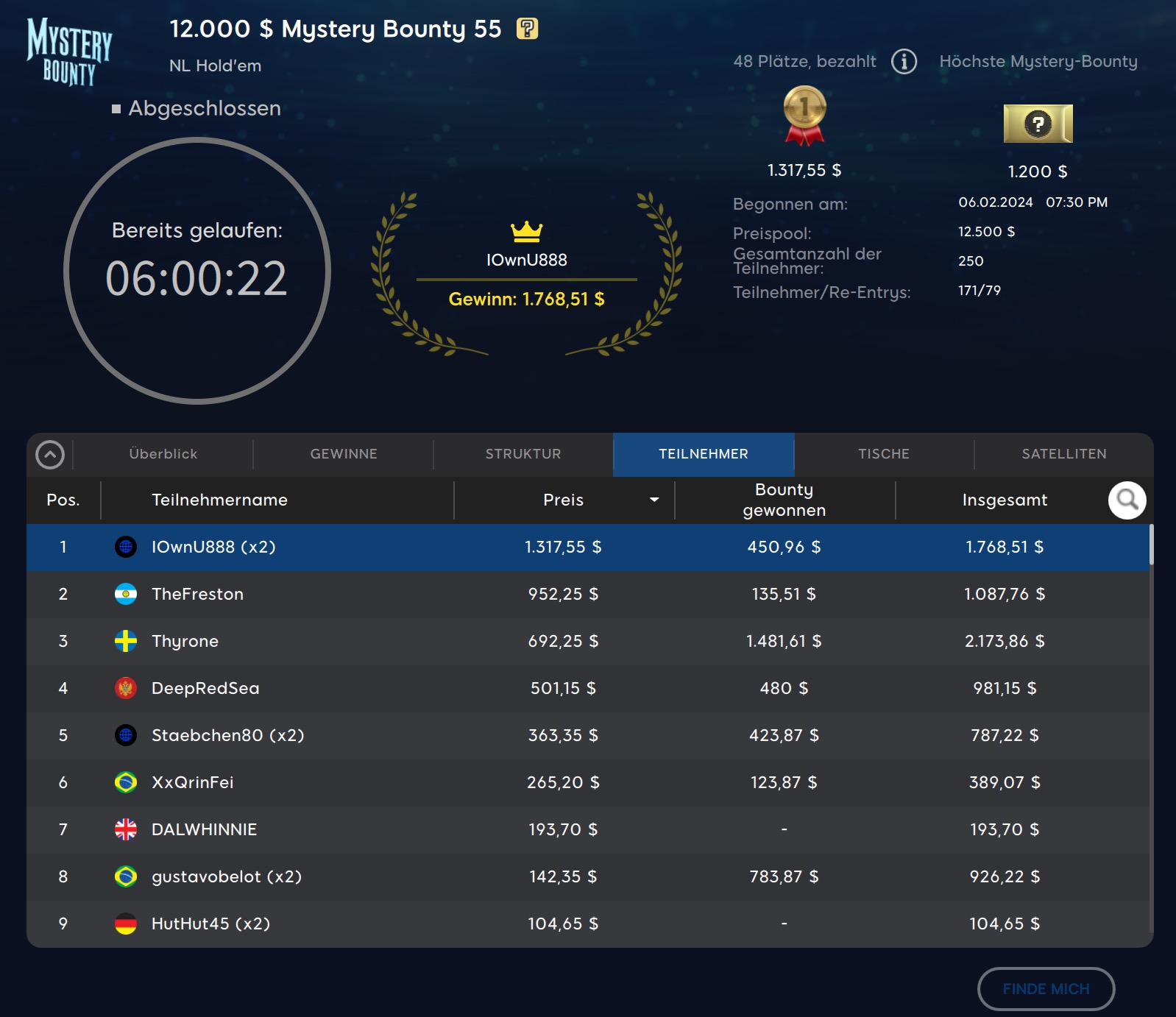Sort by the Insgesamt column header

pos(1004,500)
